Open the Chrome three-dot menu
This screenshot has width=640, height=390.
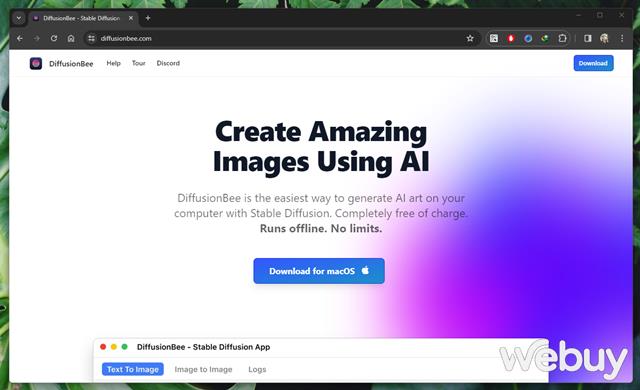coord(622,38)
